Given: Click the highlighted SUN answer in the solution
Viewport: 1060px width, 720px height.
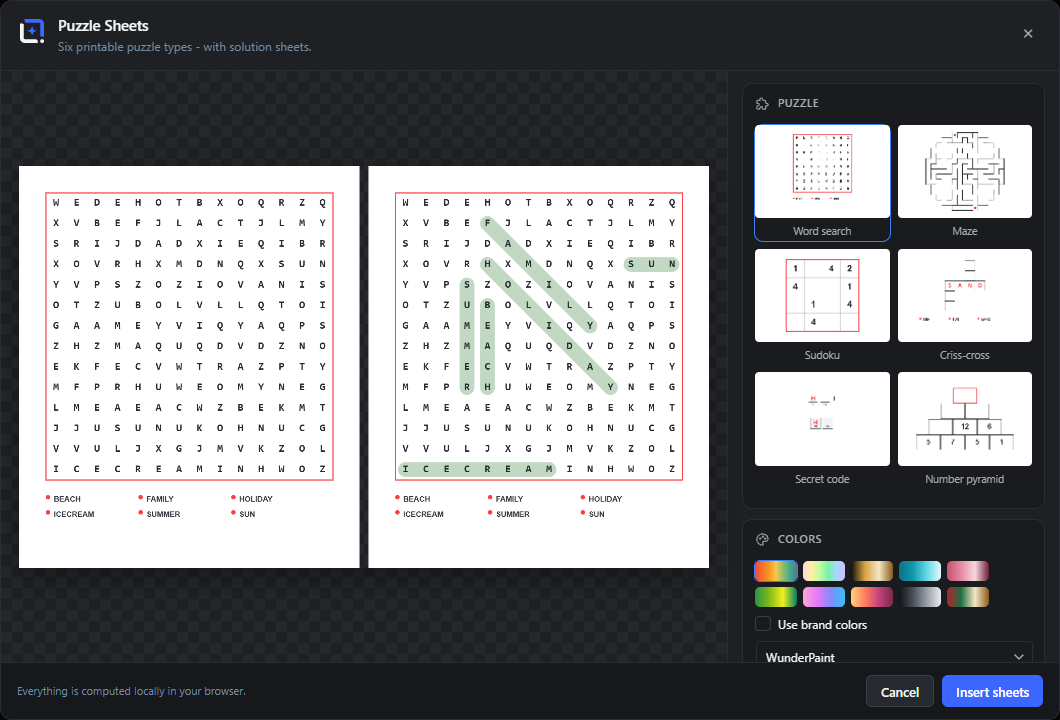Looking at the screenshot, I should (x=651, y=264).
